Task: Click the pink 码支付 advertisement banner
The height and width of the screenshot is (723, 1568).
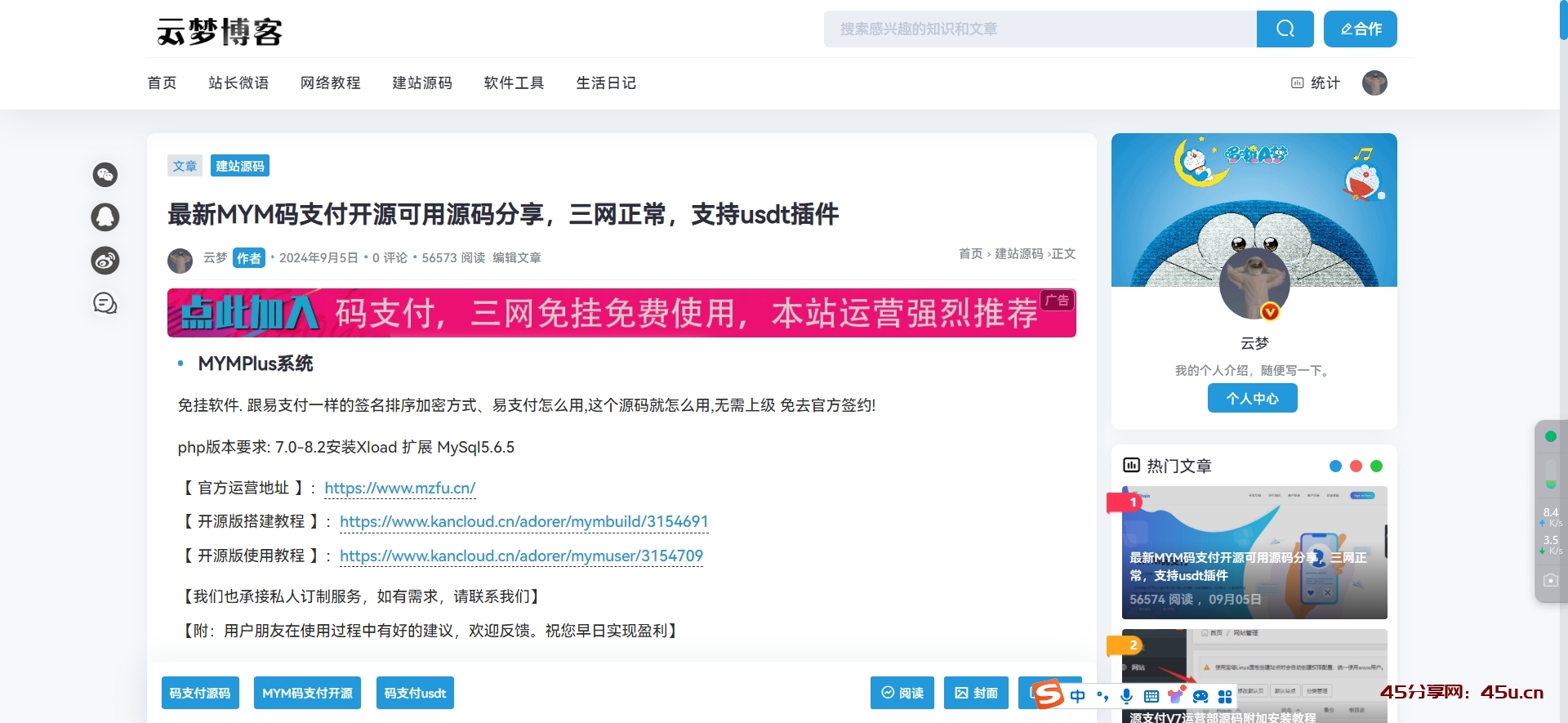Action: tap(621, 313)
